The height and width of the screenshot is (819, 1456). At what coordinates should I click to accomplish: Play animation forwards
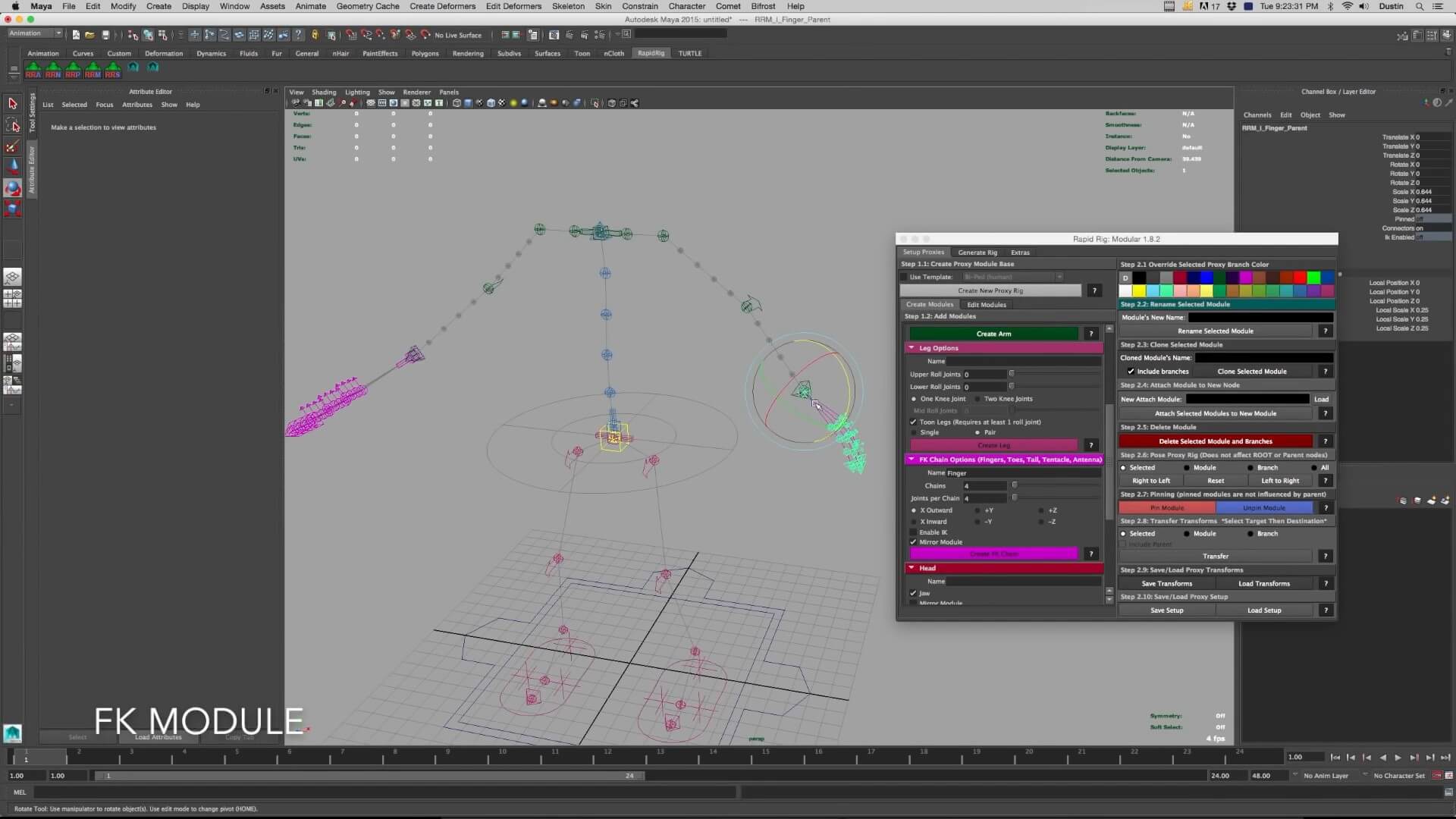pyautogui.click(x=1398, y=757)
